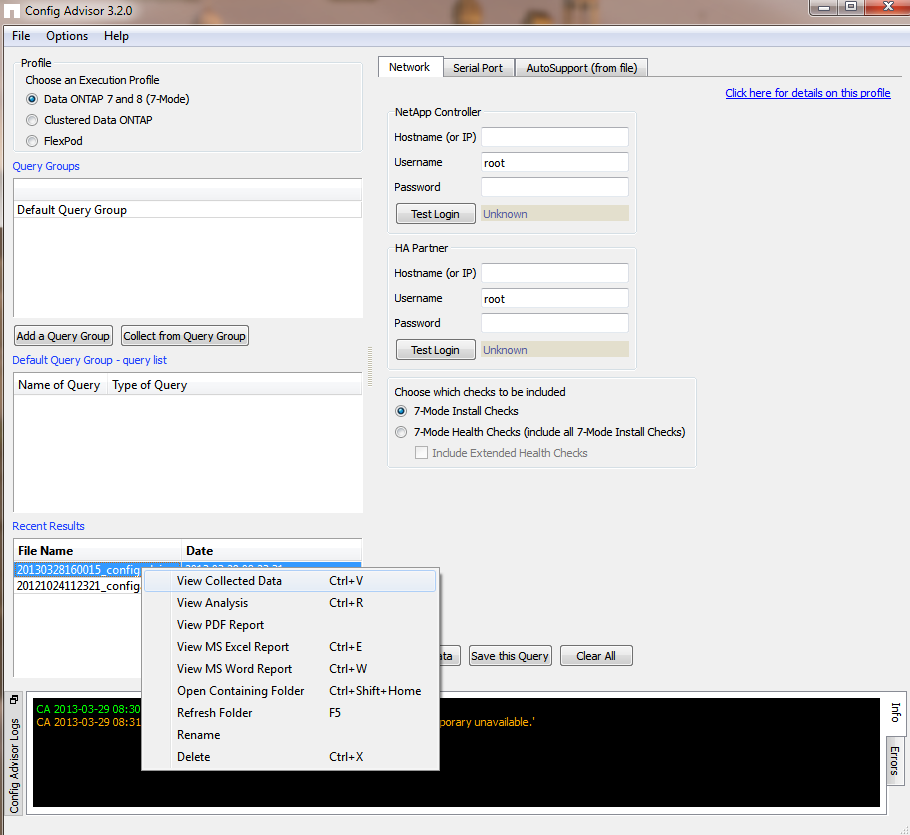The height and width of the screenshot is (835, 910).
Task: Click Add a Query Group button
Action: [63, 336]
